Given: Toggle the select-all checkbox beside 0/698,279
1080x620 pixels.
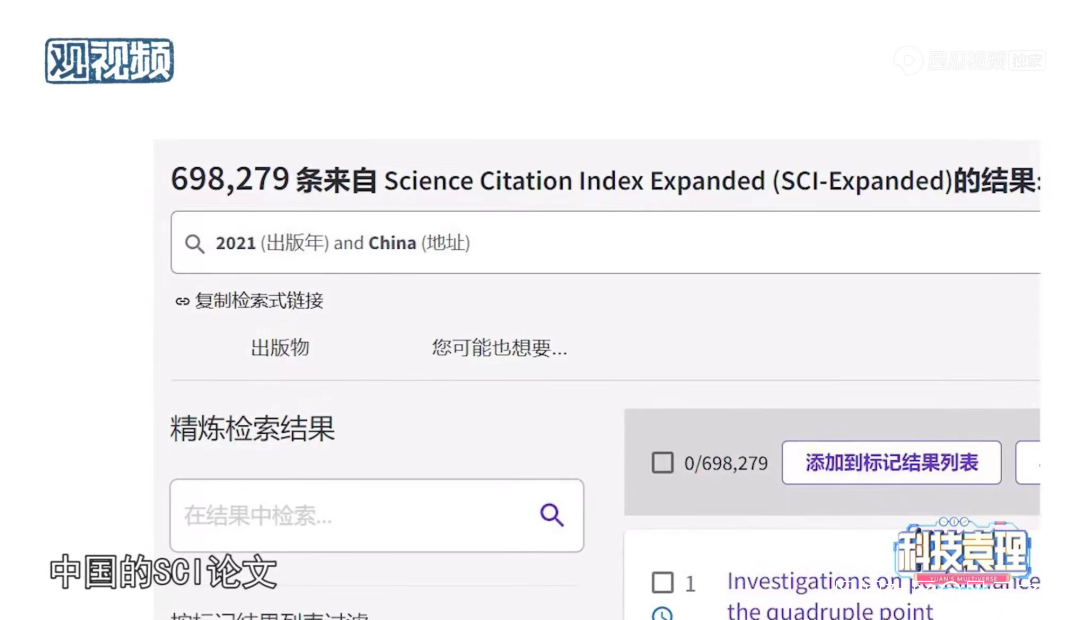Looking at the screenshot, I should [x=663, y=462].
